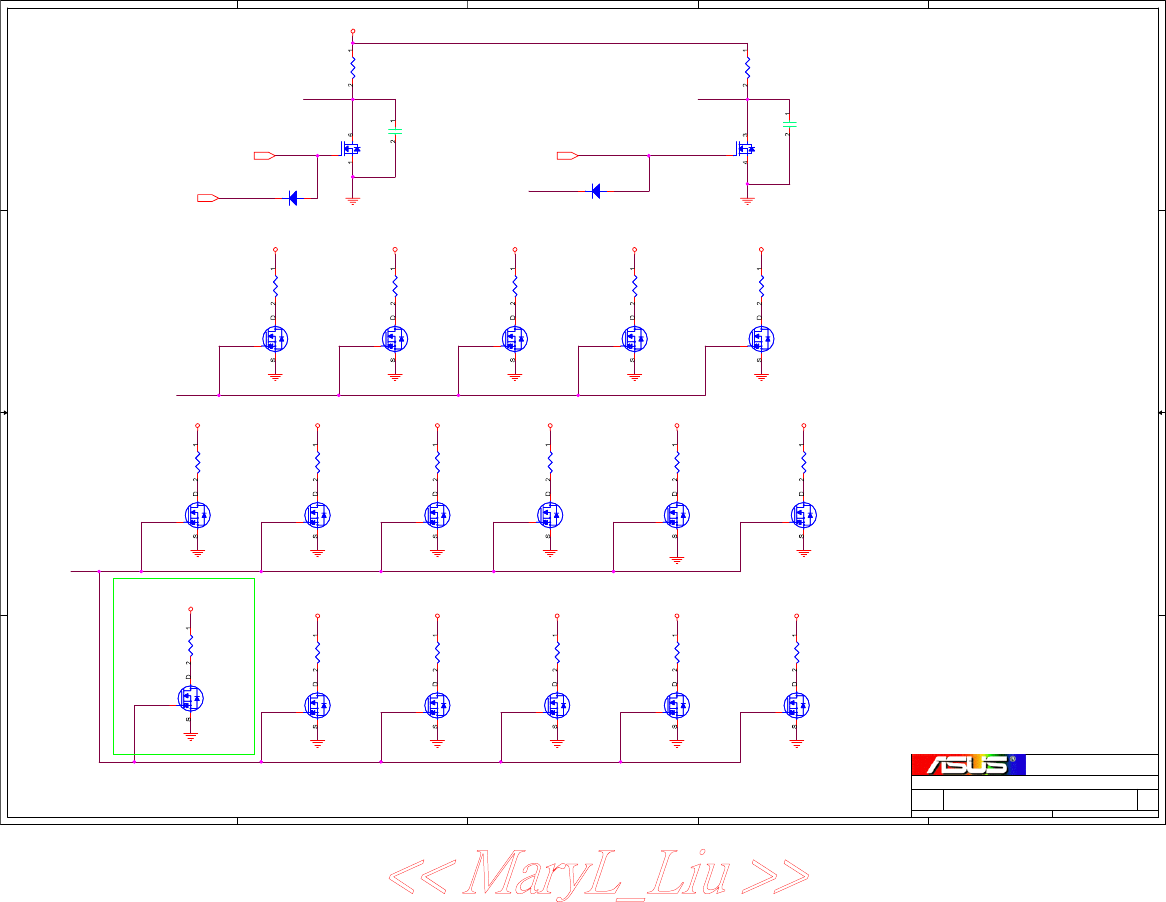
Task: Select the leftmost MOSFET in the middle six-transistor row
Action: [198, 515]
